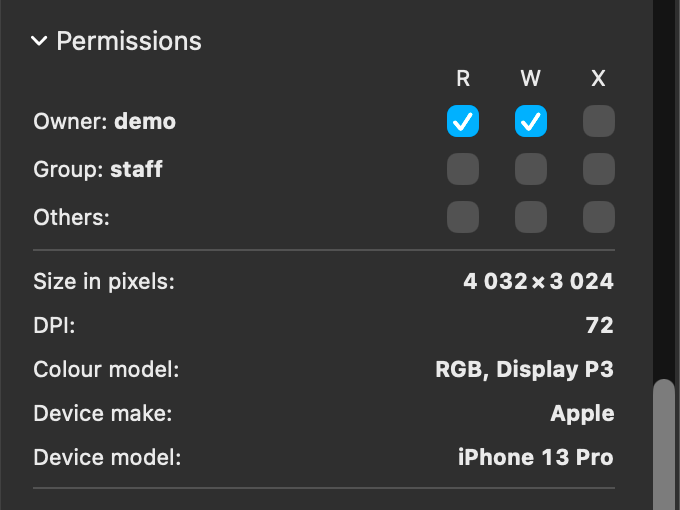Image resolution: width=680 pixels, height=510 pixels.
Task: Enable Group staff read permission
Action: 463,169
